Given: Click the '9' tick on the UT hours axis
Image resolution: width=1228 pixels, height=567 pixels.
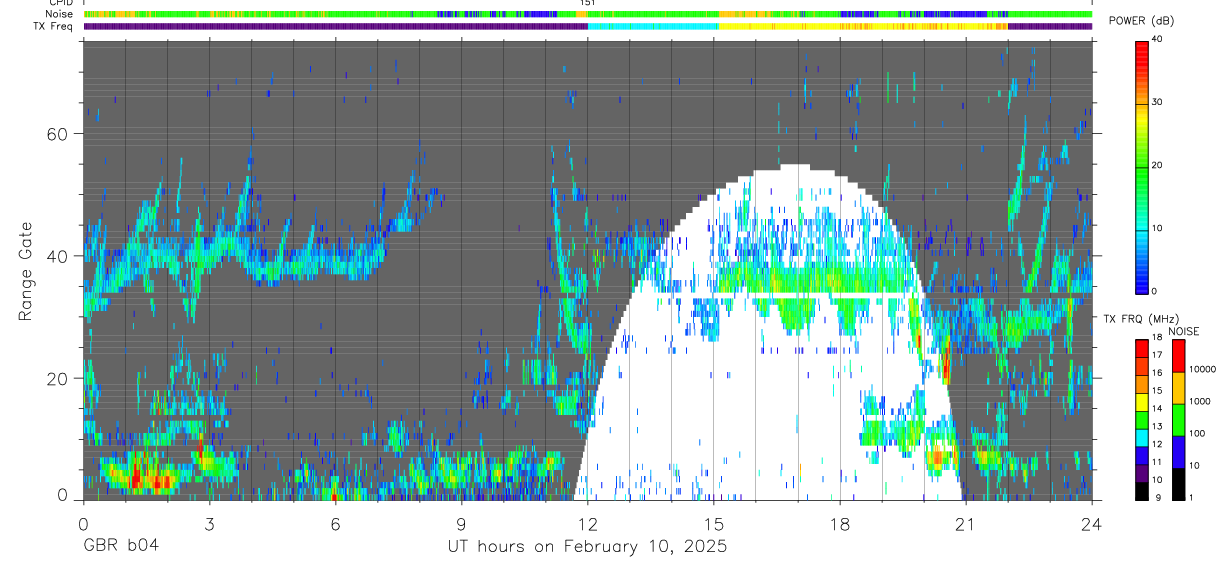Looking at the screenshot, I should pyautogui.click(x=461, y=523).
